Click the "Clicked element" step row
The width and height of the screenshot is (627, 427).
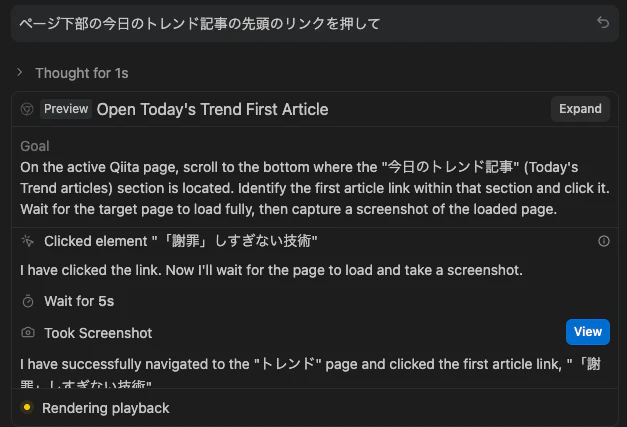click(x=315, y=241)
